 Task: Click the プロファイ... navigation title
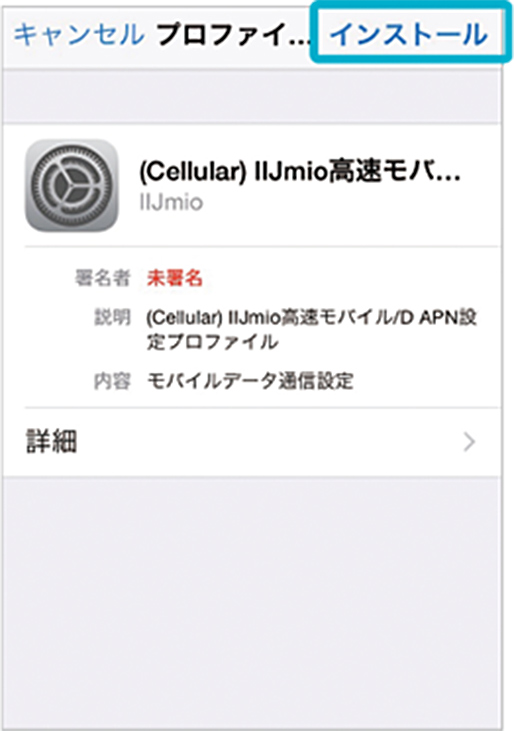click(233, 34)
